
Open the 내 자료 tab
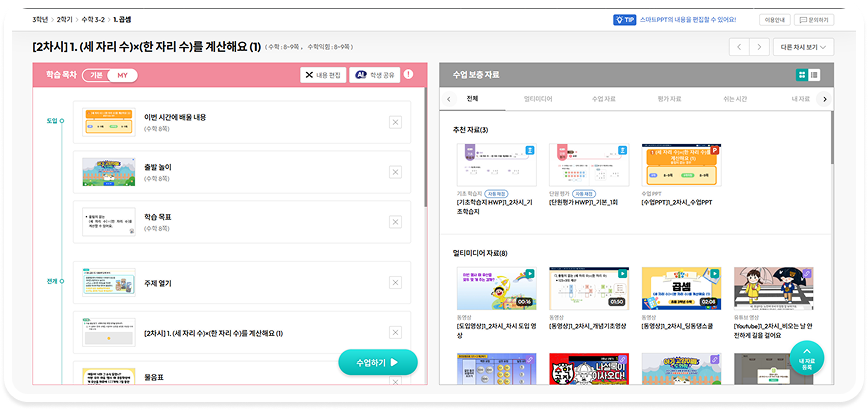pyautogui.click(x=800, y=99)
